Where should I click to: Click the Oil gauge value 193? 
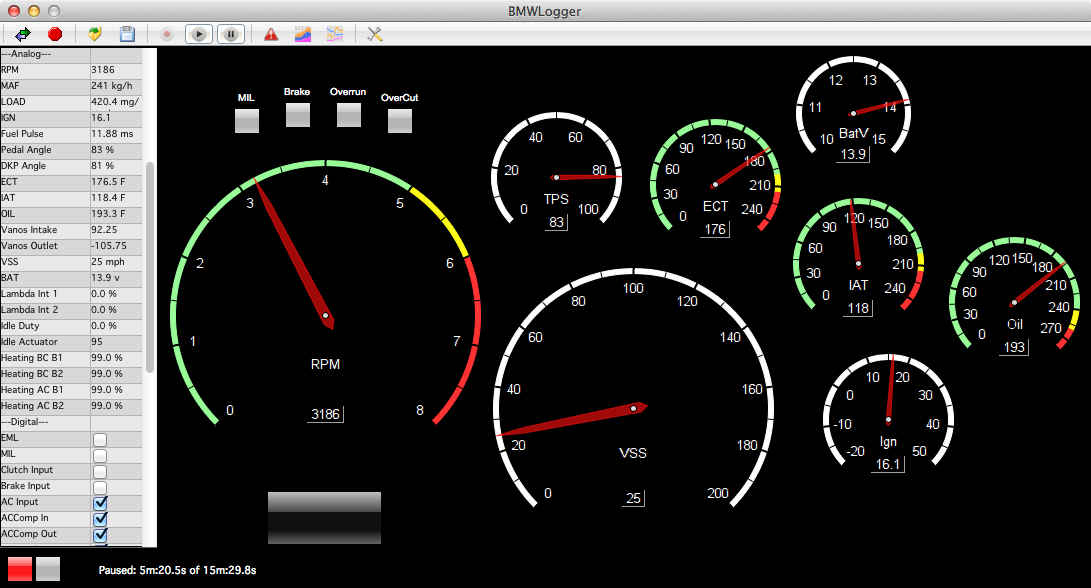tap(1014, 347)
